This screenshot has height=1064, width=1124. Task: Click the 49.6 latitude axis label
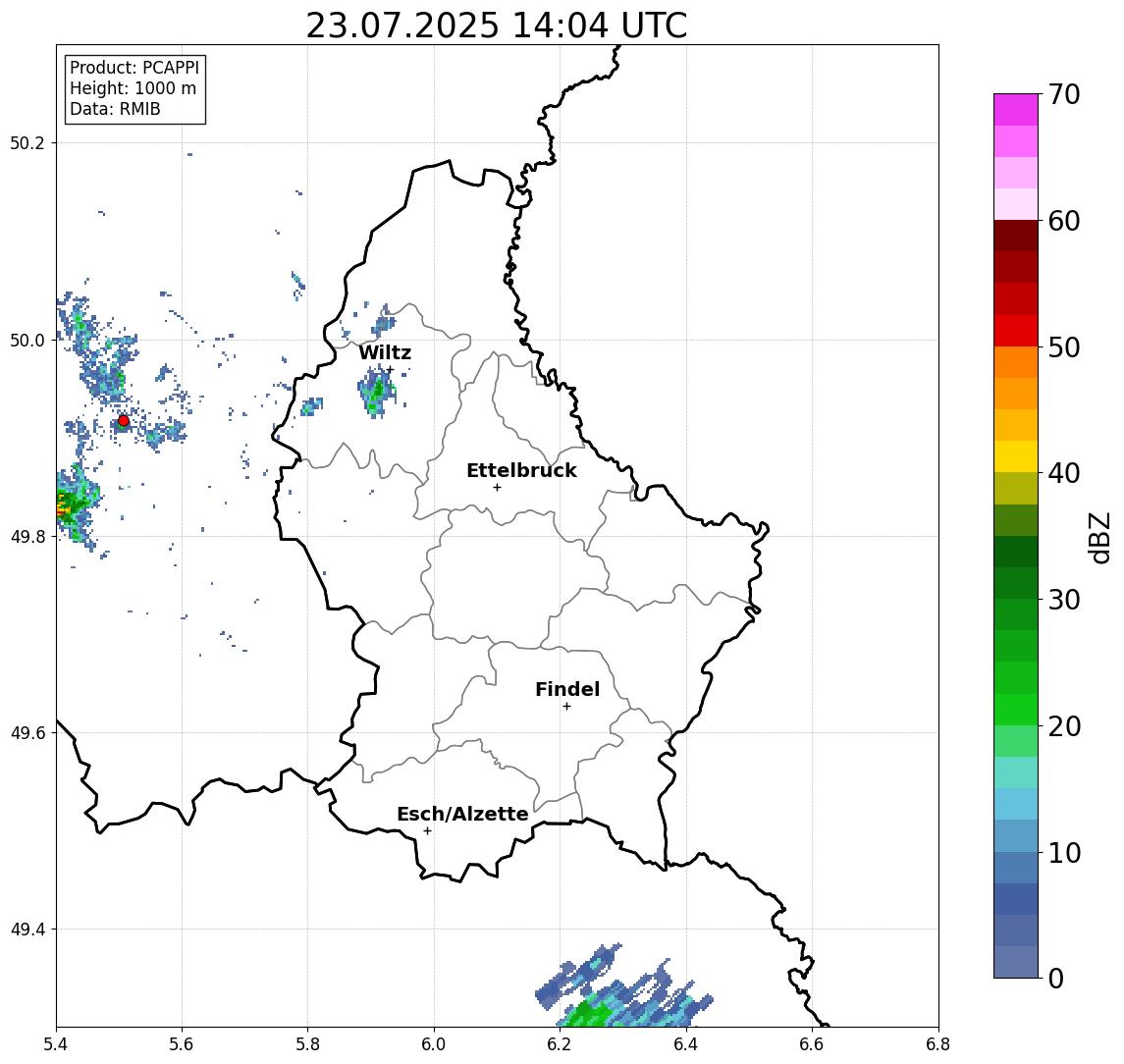(27, 733)
